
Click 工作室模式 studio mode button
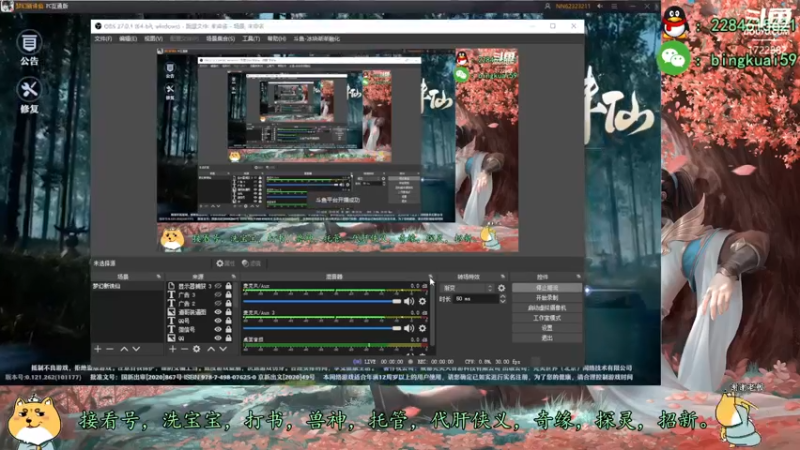click(x=547, y=318)
